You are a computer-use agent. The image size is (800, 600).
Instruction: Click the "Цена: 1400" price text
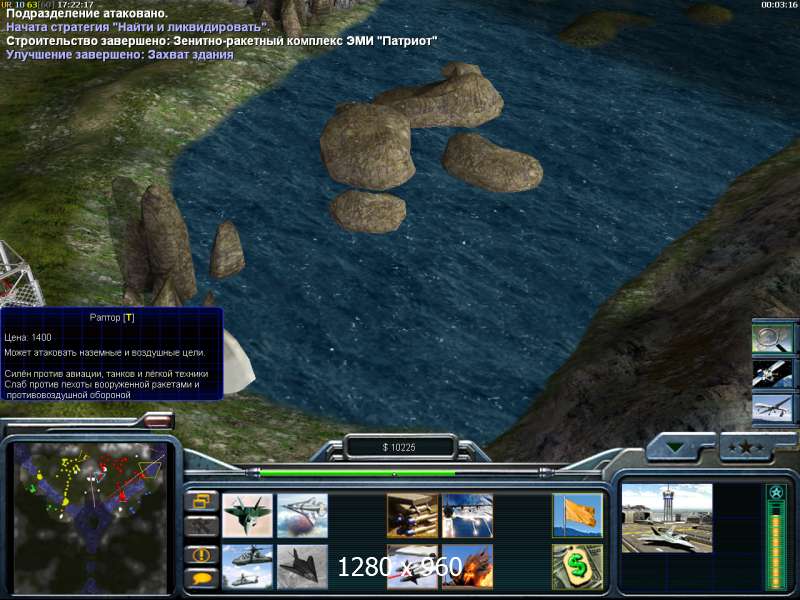tap(28, 337)
